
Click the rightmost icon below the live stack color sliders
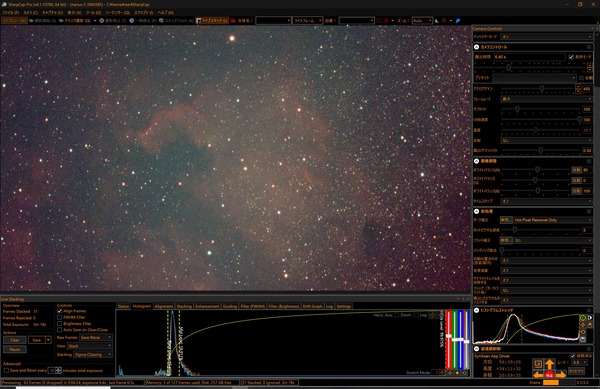pyautogui.click(x=464, y=373)
